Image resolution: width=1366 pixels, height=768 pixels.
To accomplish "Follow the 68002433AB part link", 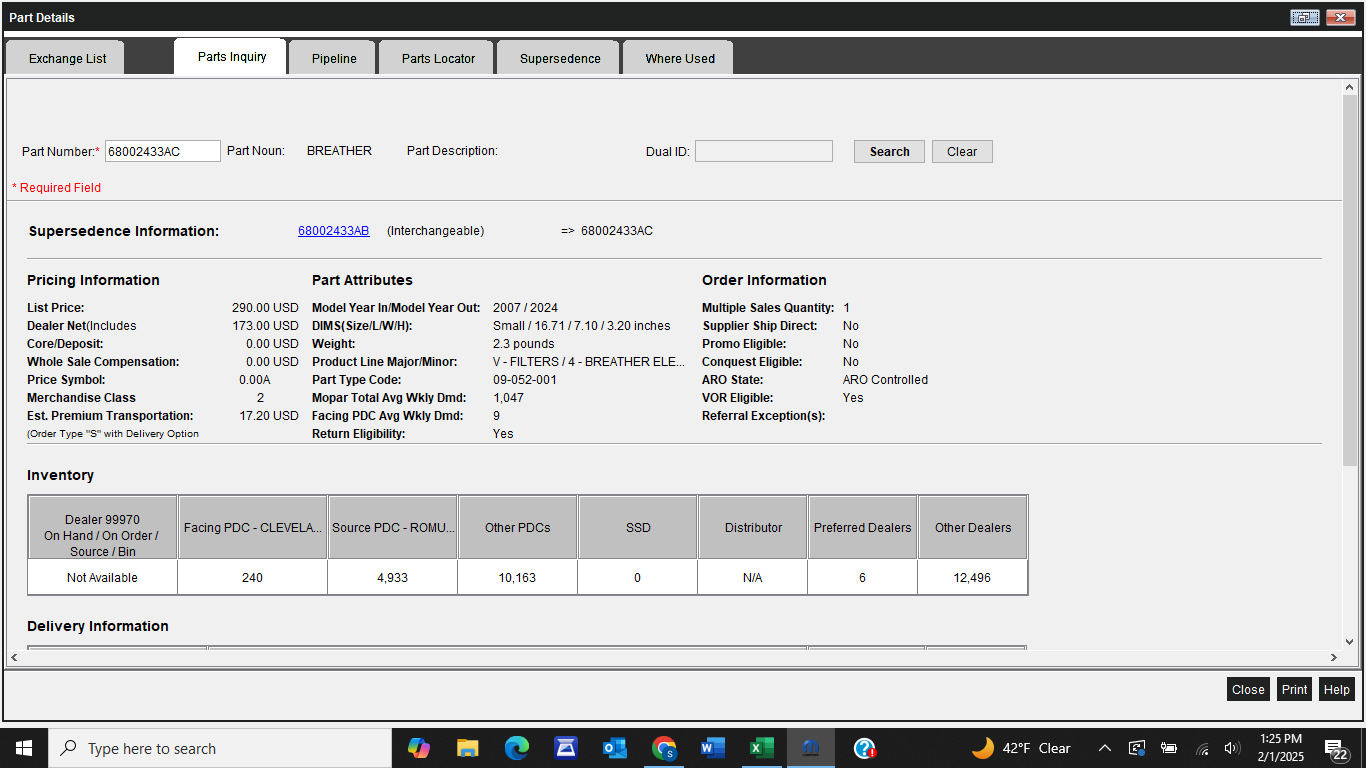I will tap(334, 231).
